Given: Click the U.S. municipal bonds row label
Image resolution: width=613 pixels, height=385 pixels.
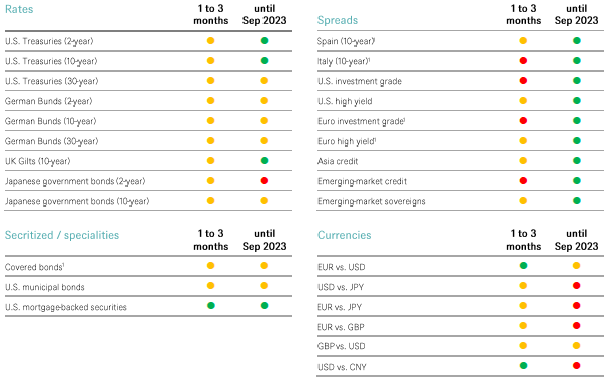Looking at the screenshot, I should [45, 287].
